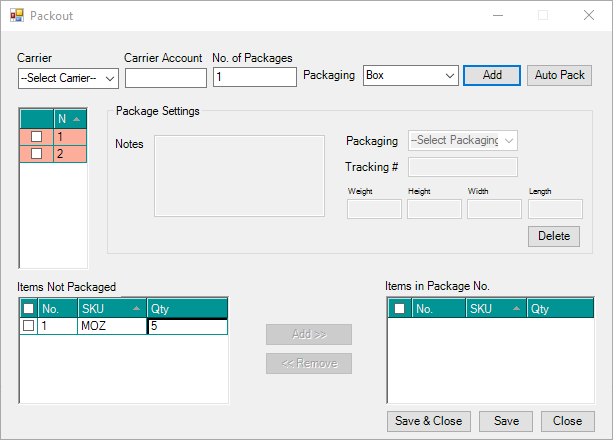Open the Select Carrier dropdown
The image size is (613, 440).
coord(68,77)
